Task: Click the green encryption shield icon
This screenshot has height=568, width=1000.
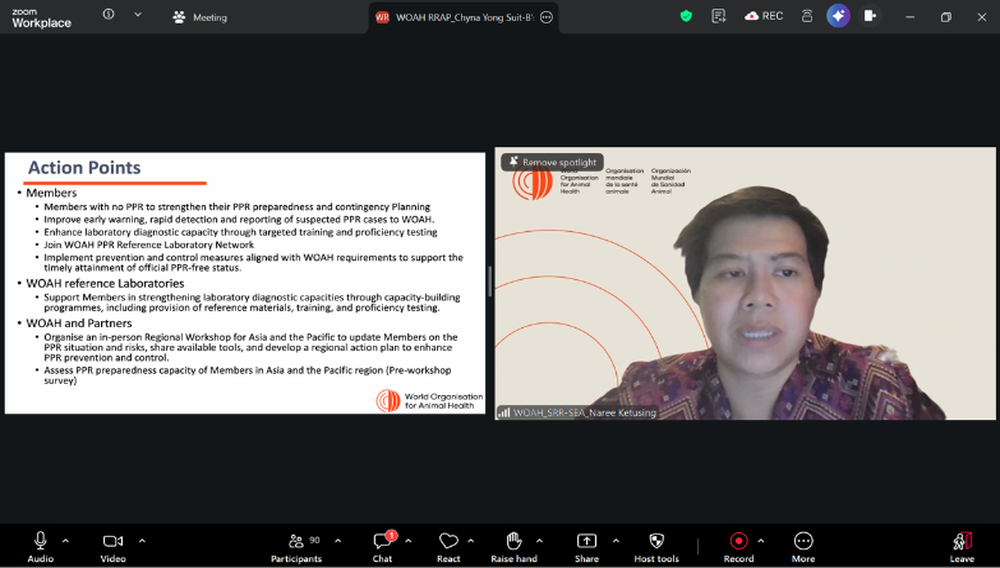Action: [685, 16]
